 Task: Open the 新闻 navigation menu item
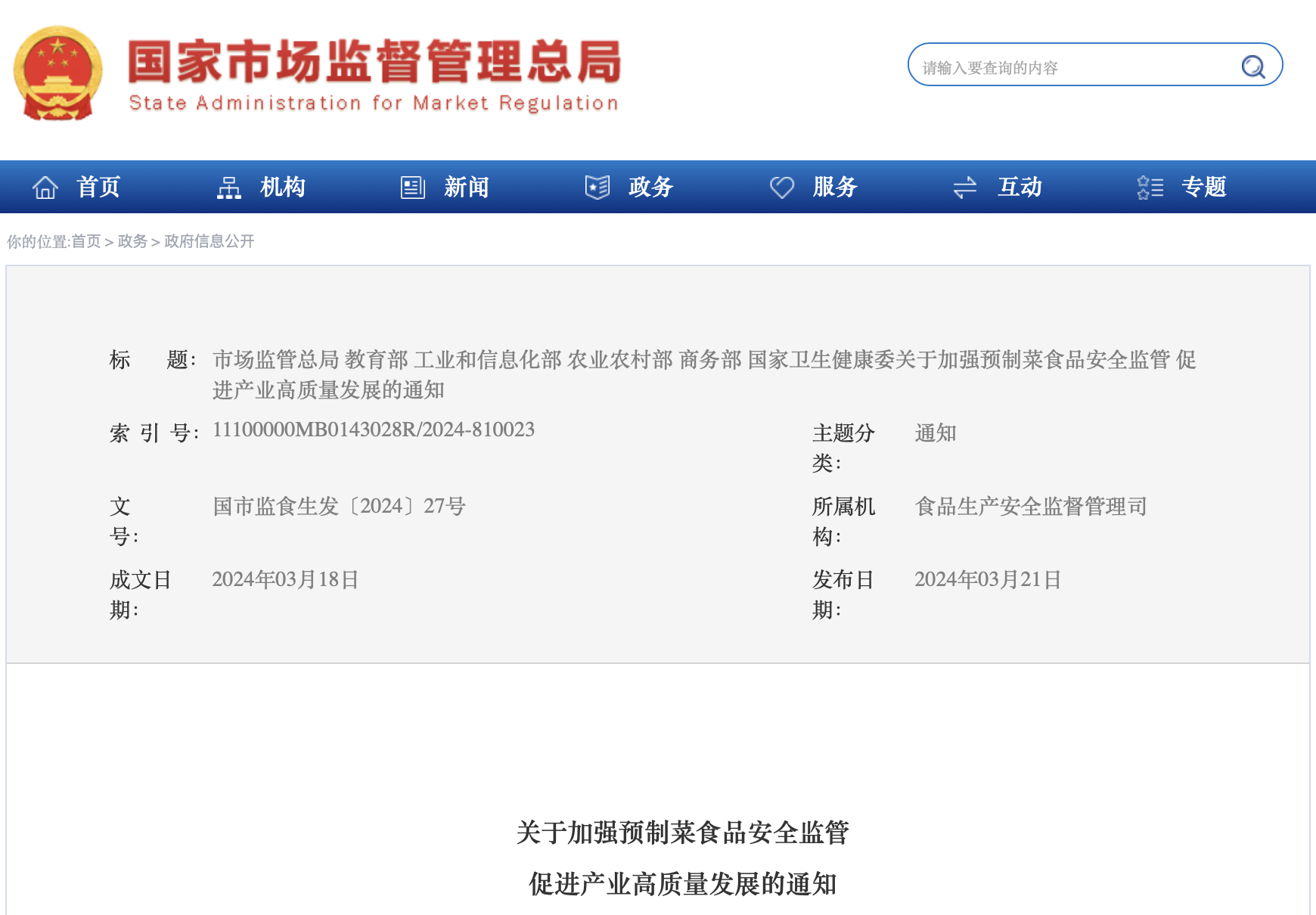[x=467, y=187]
